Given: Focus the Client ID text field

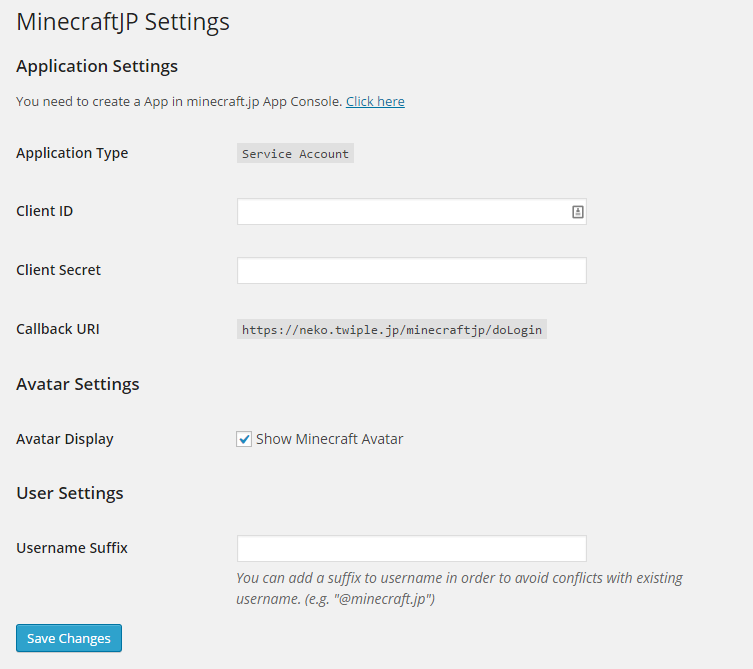Looking at the screenshot, I should point(400,212).
